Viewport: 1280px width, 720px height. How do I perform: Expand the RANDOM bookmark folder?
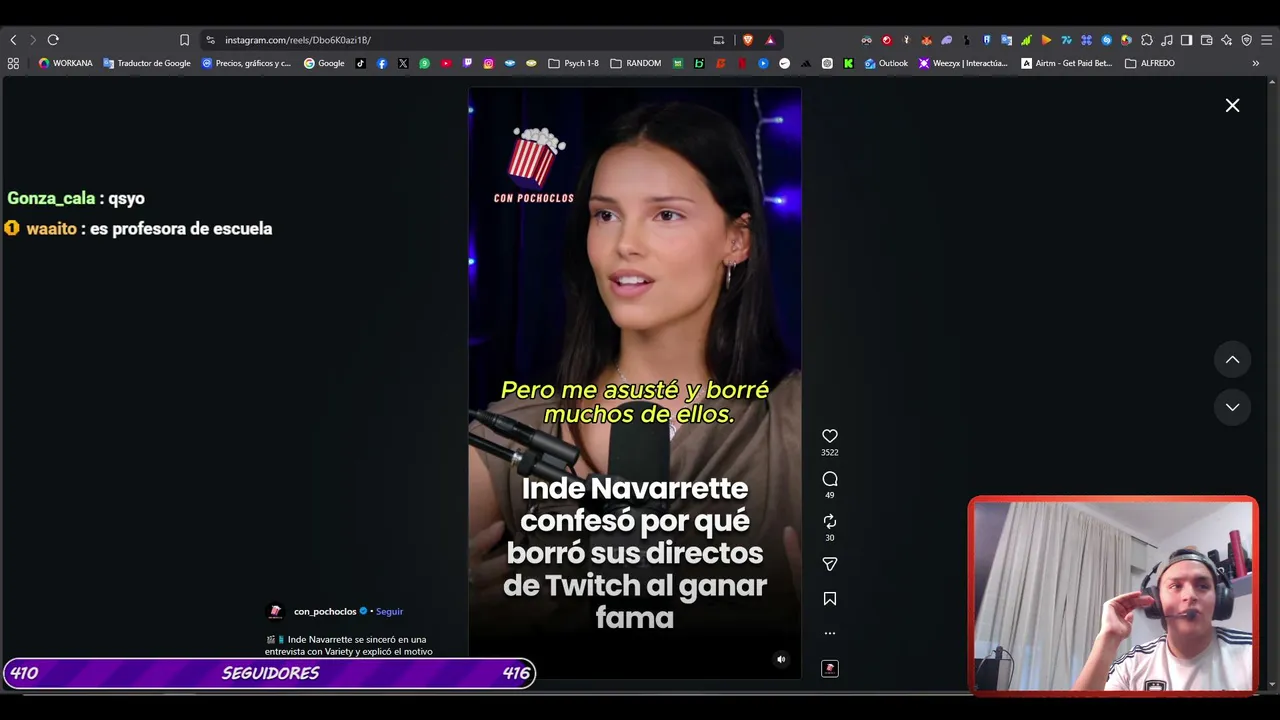635,63
